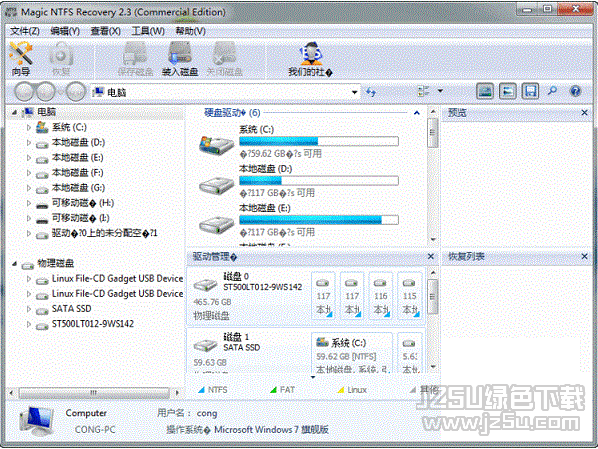The width and height of the screenshot is (598, 449).
Task: Open the 工具(W) menu
Action: click(x=148, y=31)
